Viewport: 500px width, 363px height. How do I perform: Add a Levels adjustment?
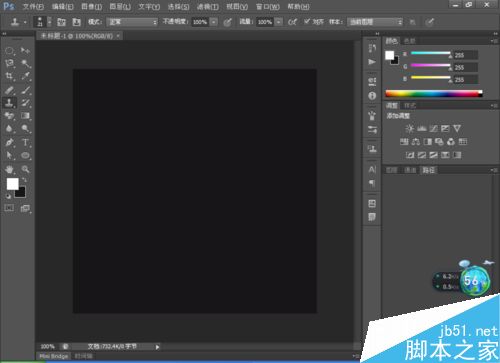point(422,129)
